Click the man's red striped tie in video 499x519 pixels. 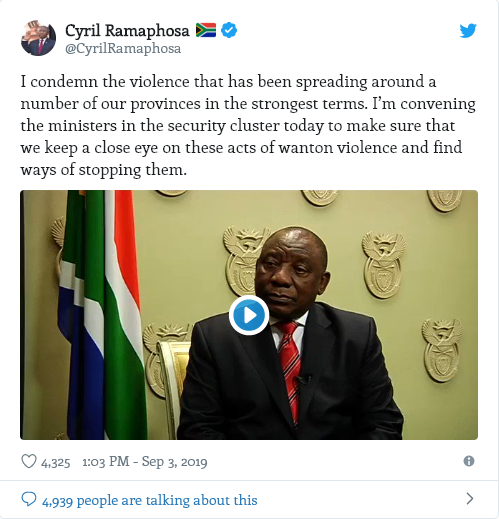coord(289,369)
